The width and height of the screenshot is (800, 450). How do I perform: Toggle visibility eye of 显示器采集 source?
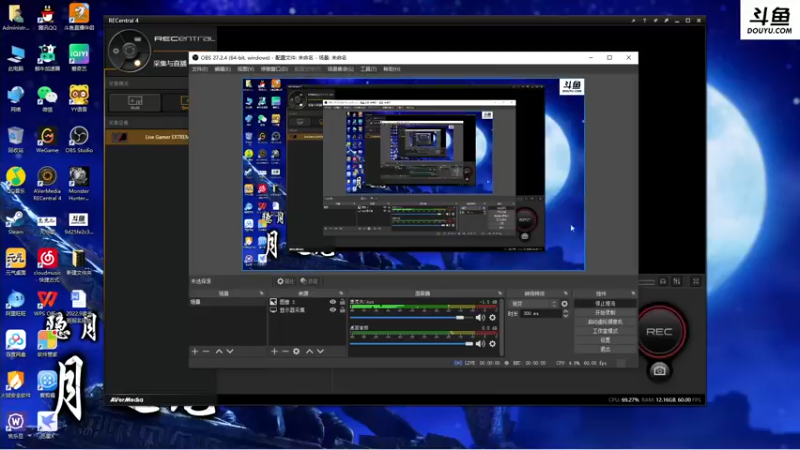[x=333, y=310]
